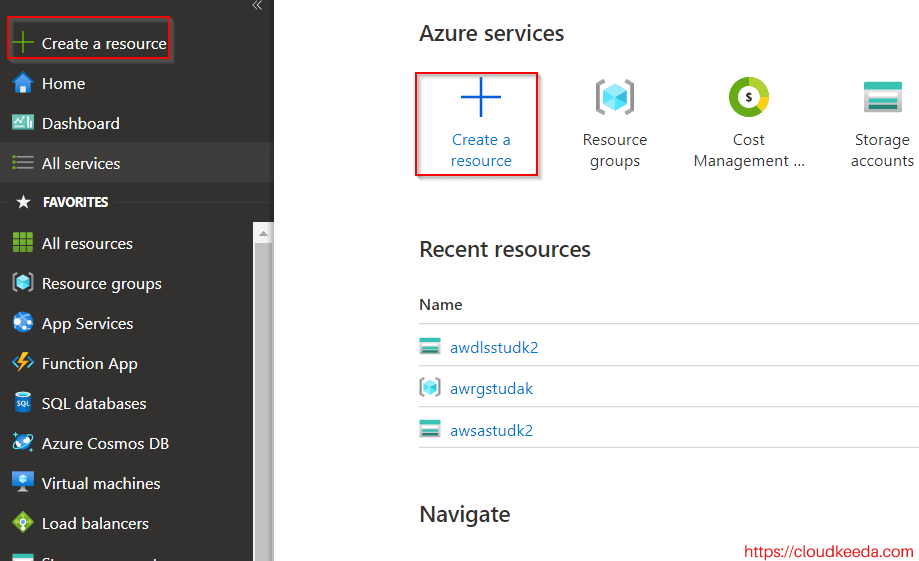The height and width of the screenshot is (561, 919).
Task: Click the sidebar scrollbar up arrow
Action: pos(263,233)
